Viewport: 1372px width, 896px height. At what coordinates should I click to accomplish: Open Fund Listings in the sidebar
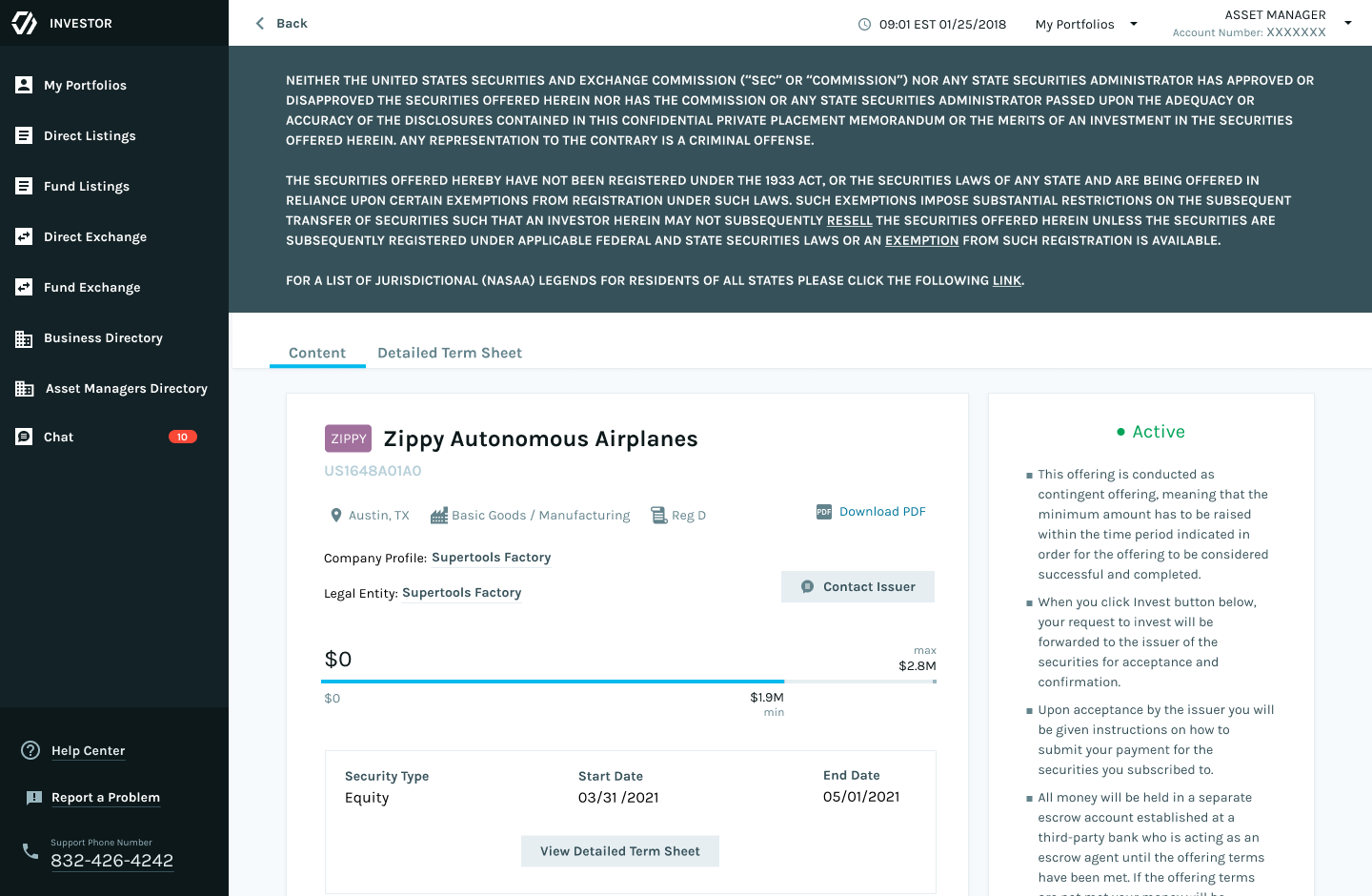click(x=86, y=187)
